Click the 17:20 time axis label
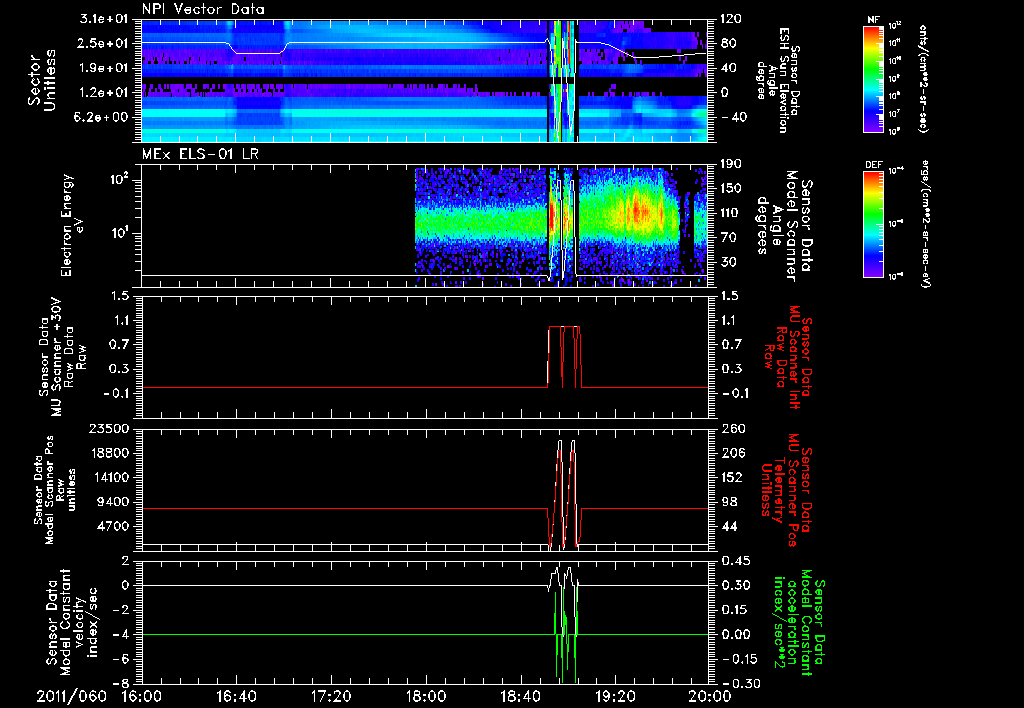1024x708 pixels. click(331, 696)
